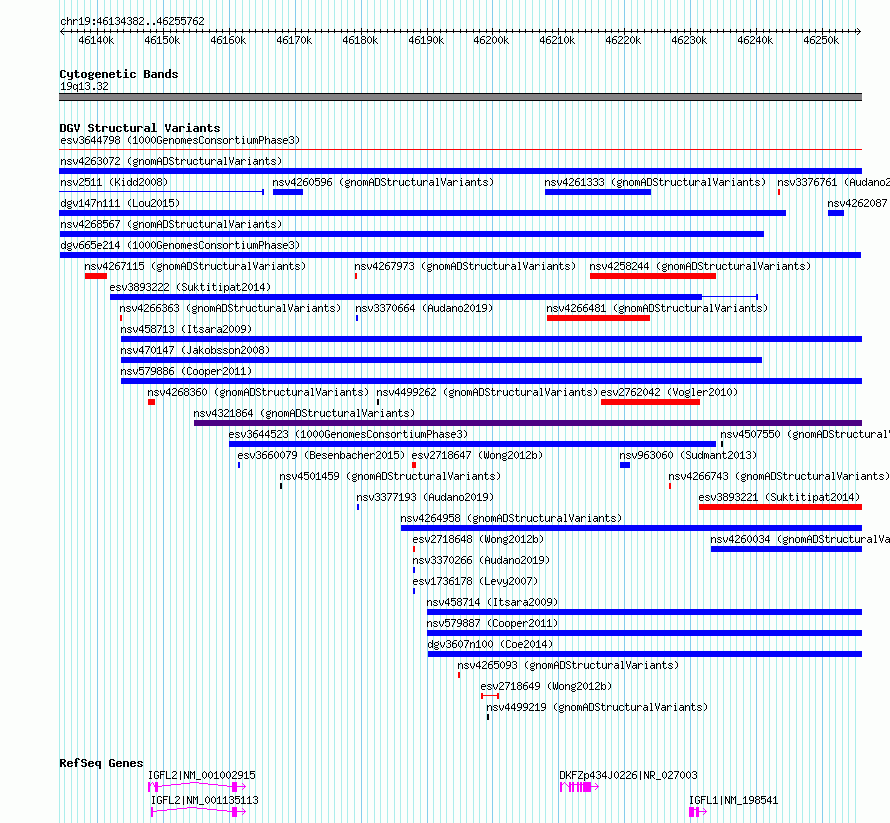Open nsv458713 (Itsara2009) variant
Viewport: 890px width, 823px height.
pos(186,329)
